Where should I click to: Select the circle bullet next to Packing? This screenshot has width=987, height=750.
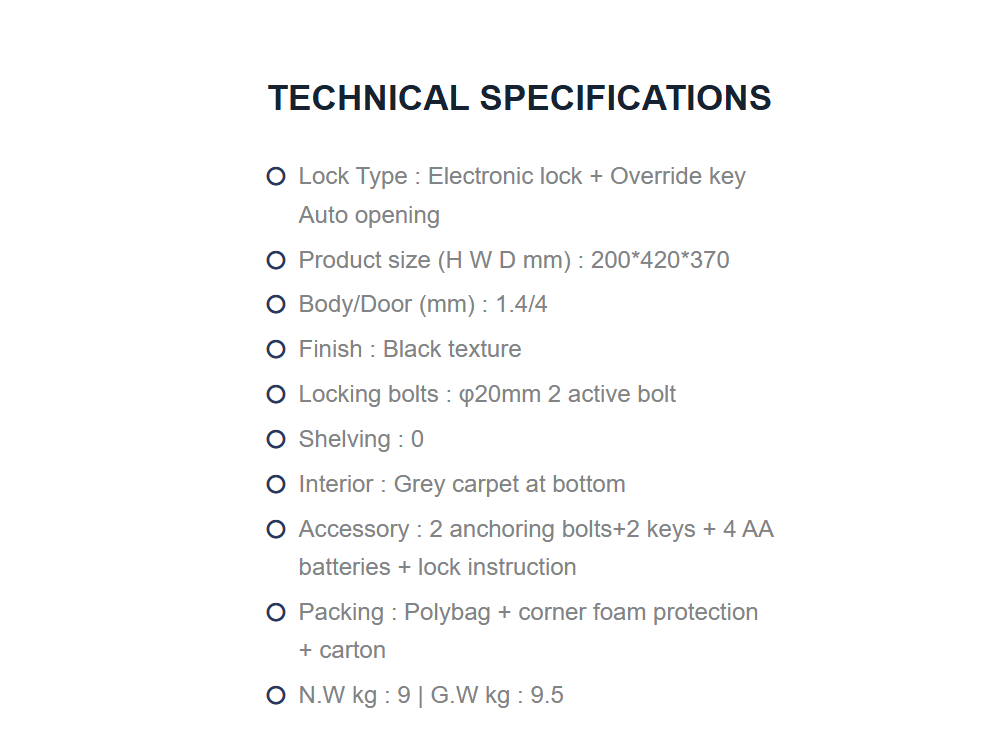276,612
